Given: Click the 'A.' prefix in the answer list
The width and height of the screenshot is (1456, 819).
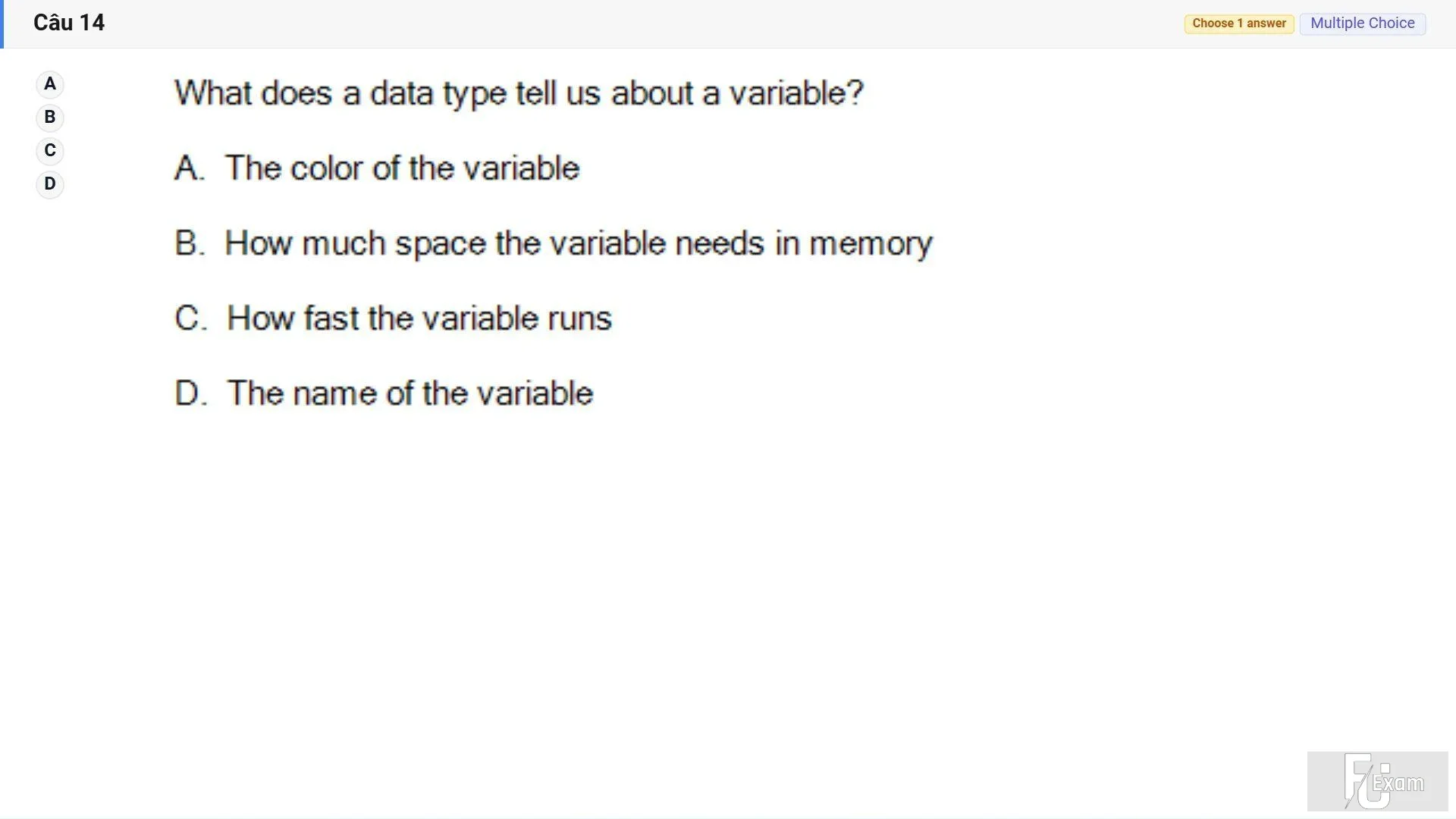Looking at the screenshot, I should click(190, 168).
